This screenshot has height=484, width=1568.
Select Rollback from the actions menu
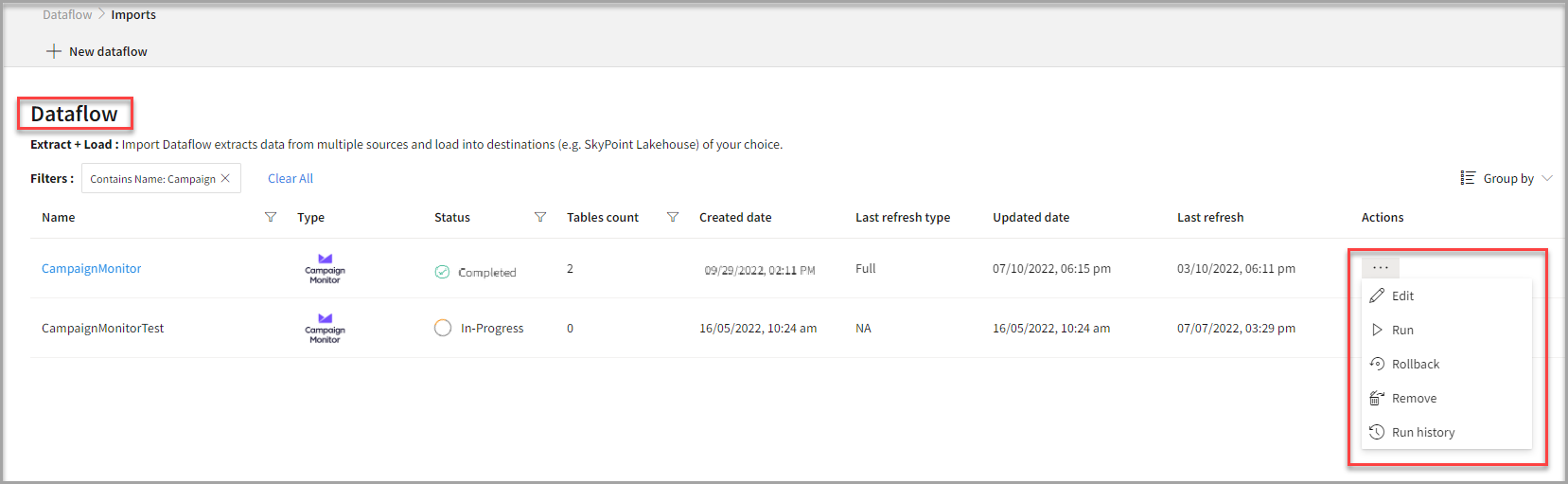coord(1415,364)
